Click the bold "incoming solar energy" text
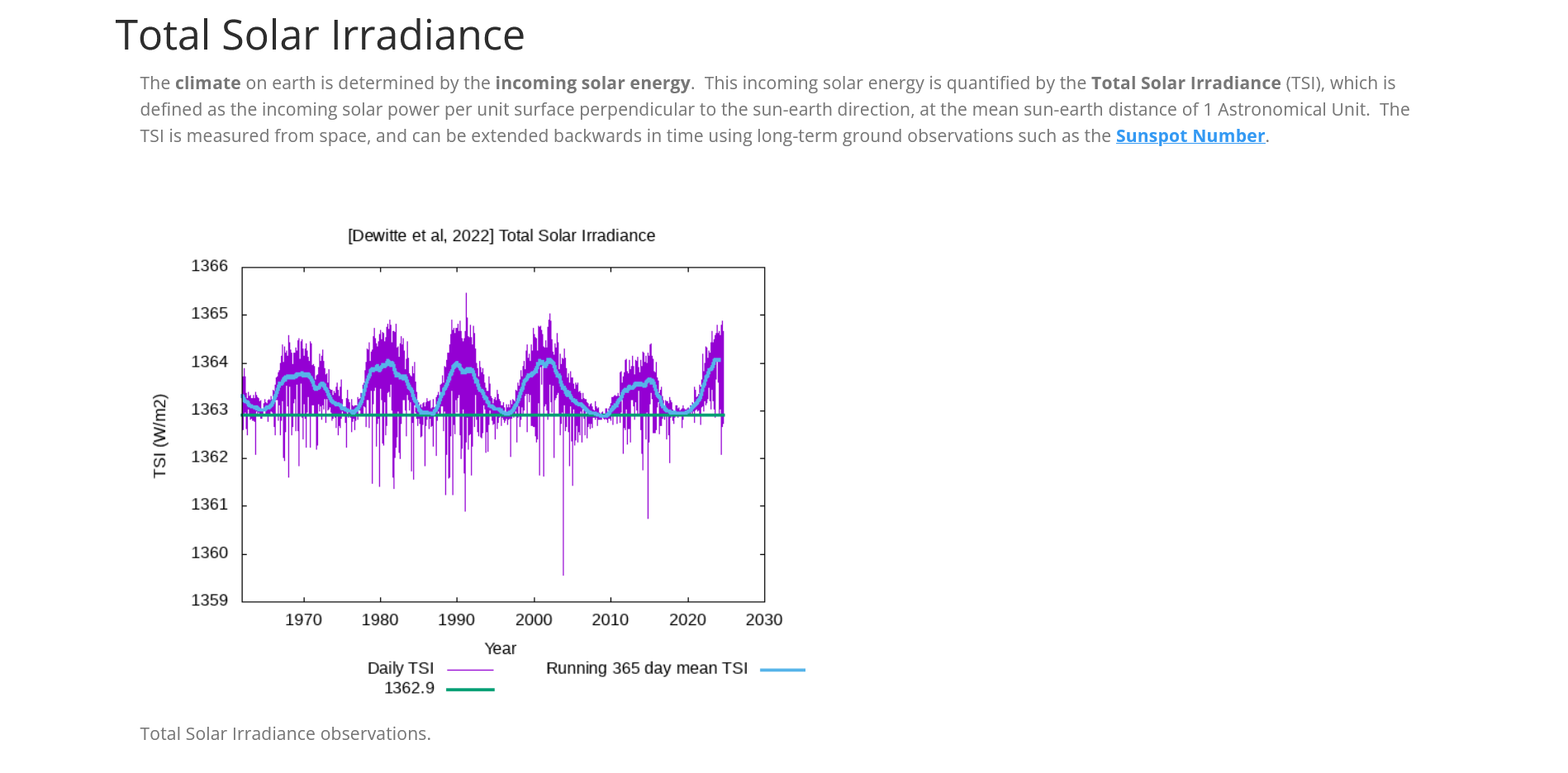Image resolution: width=1568 pixels, height=773 pixels. pos(592,83)
